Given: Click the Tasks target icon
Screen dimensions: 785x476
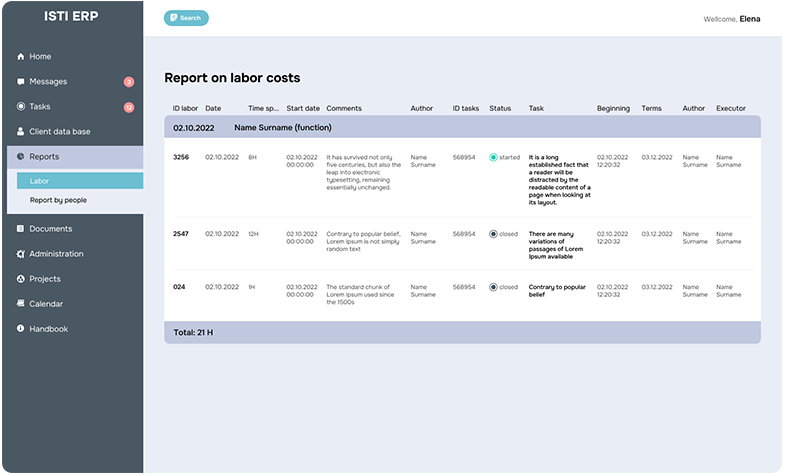Looking at the screenshot, I should click(x=21, y=107).
